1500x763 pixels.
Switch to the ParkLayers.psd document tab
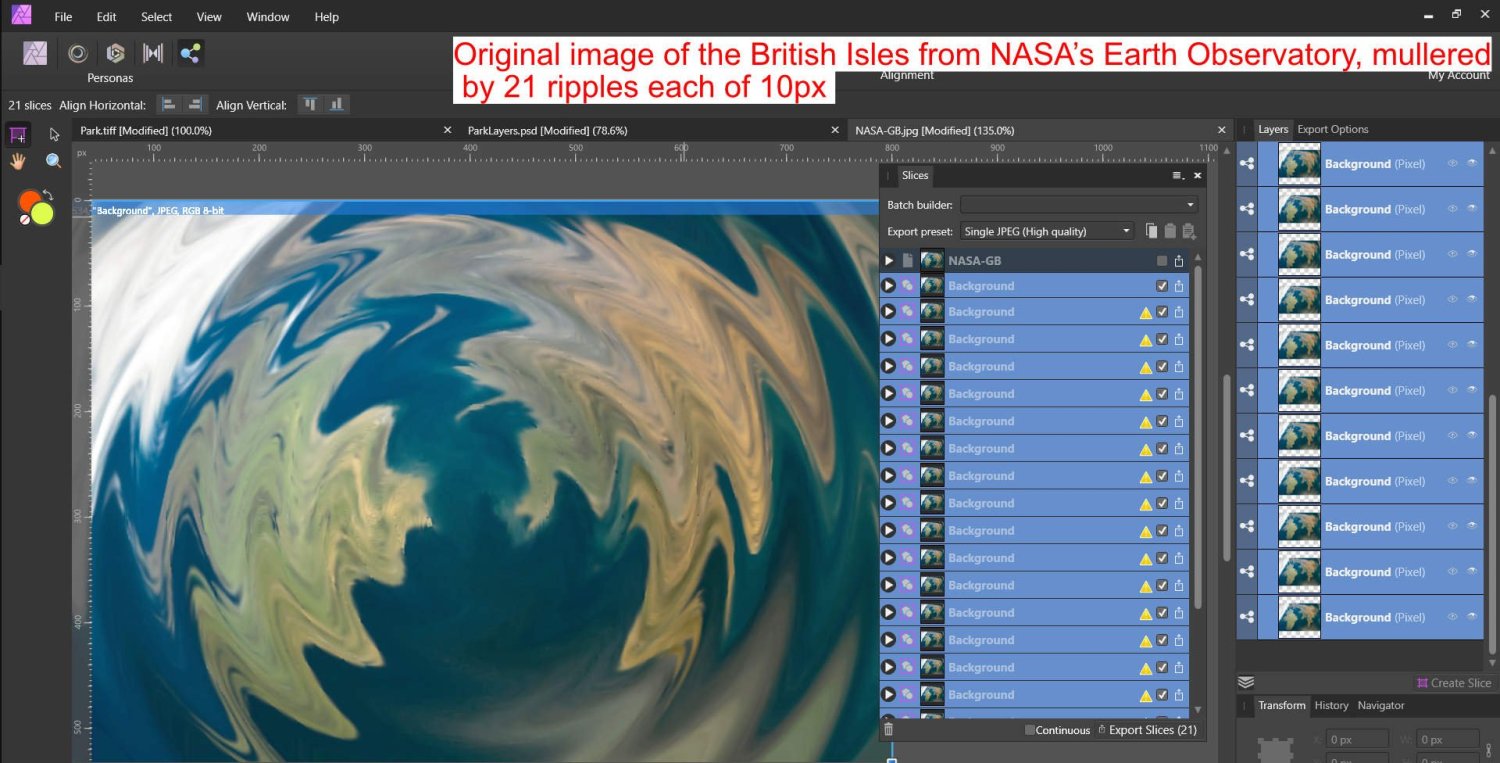[x=548, y=130]
